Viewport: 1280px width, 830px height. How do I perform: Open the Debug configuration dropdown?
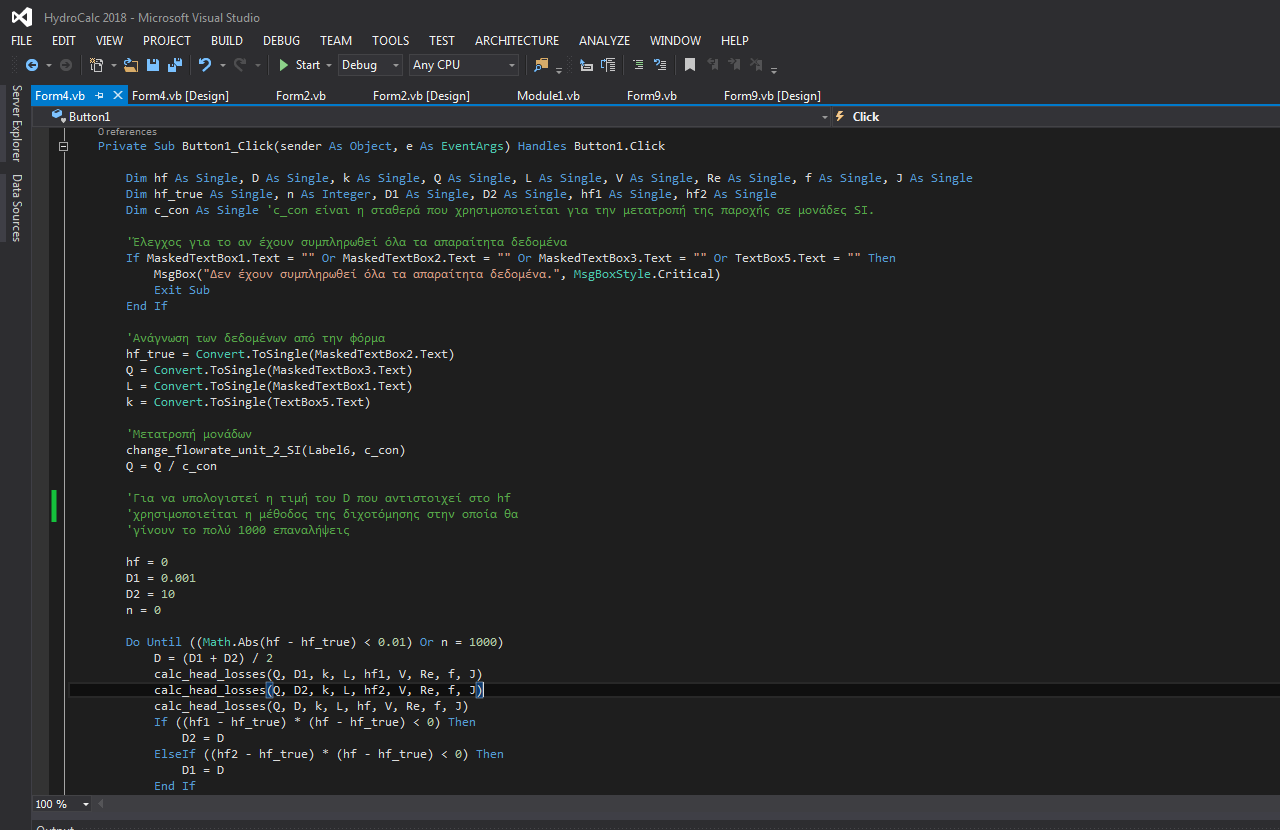(395, 65)
